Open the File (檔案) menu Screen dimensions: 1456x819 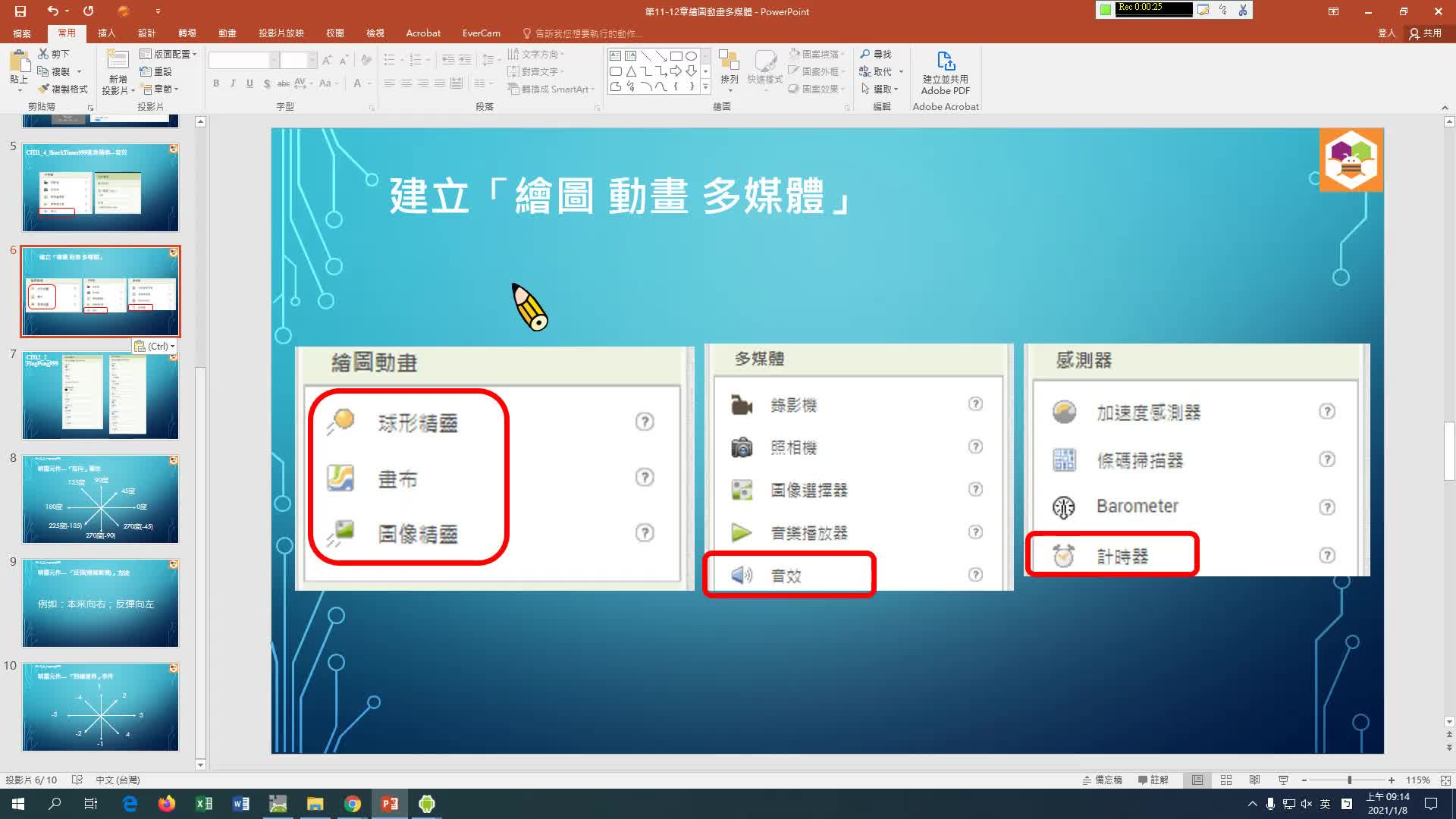tap(22, 33)
